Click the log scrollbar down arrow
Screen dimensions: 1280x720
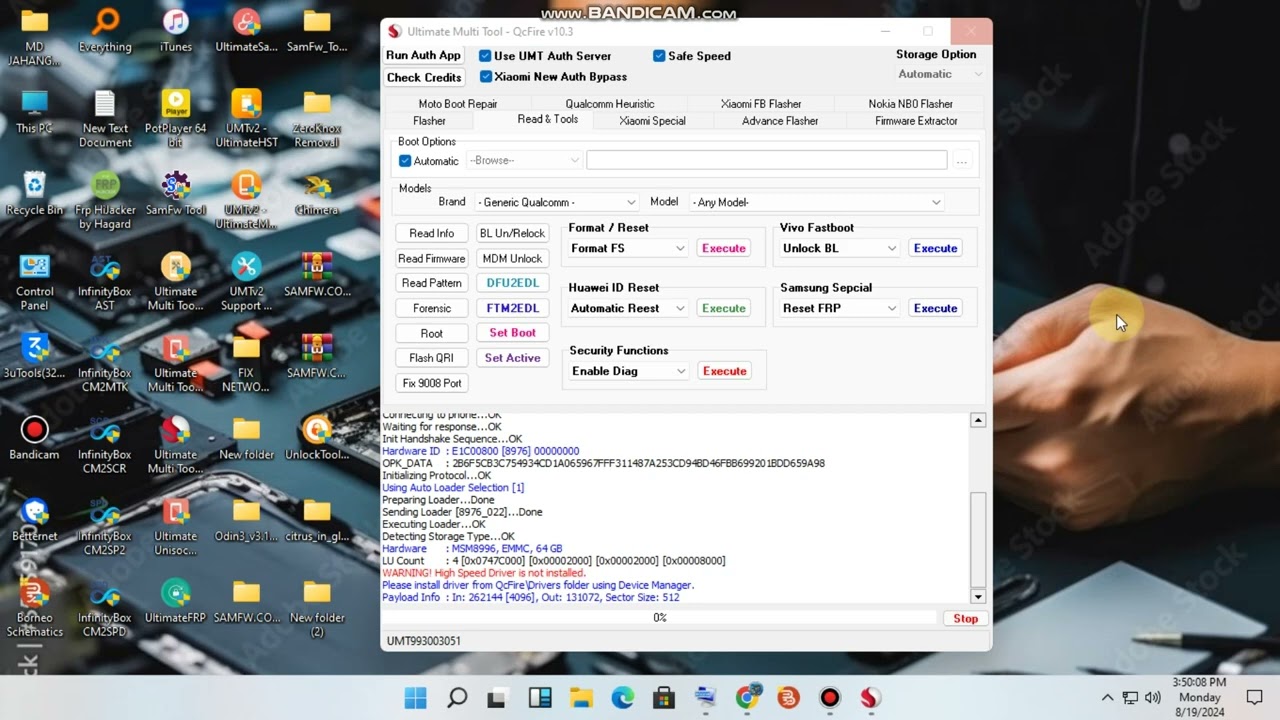[x=978, y=597]
